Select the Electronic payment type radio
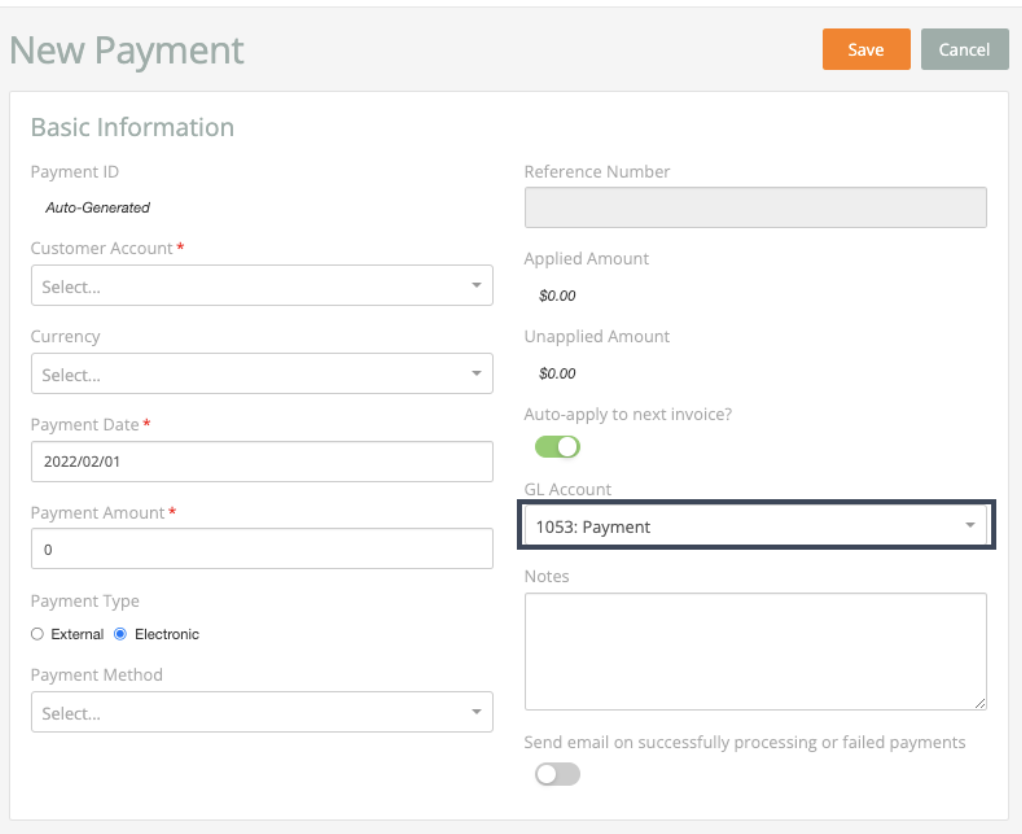The width and height of the screenshot is (1022, 834). point(120,634)
